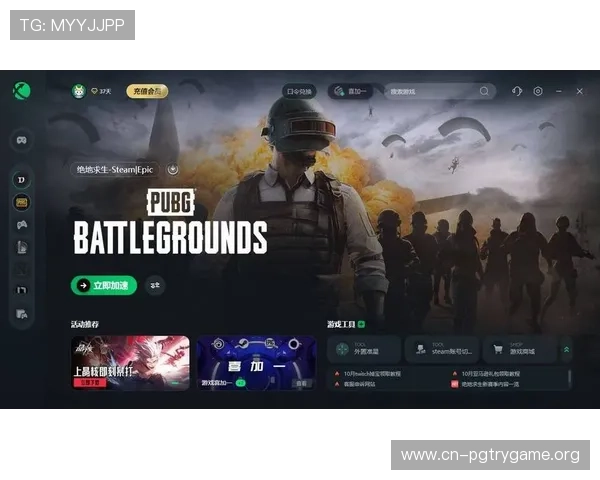Open the user avatar profile

click(x=79, y=91)
